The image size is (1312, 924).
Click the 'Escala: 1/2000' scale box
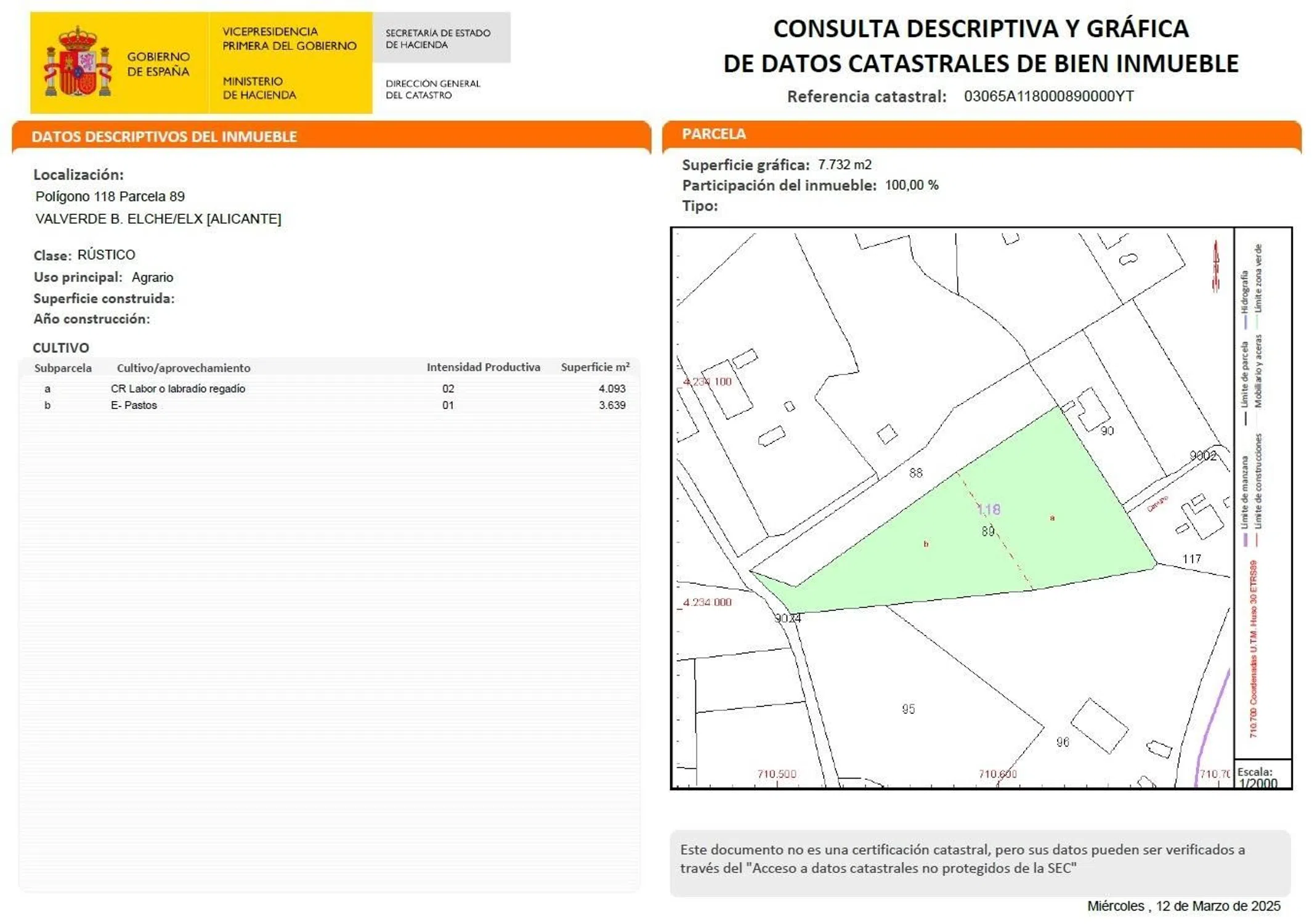coord(1261,777)
